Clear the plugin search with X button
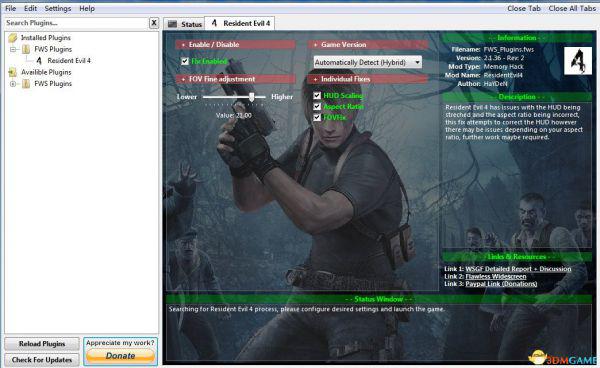600x368 pixels. tap(154, 23)
